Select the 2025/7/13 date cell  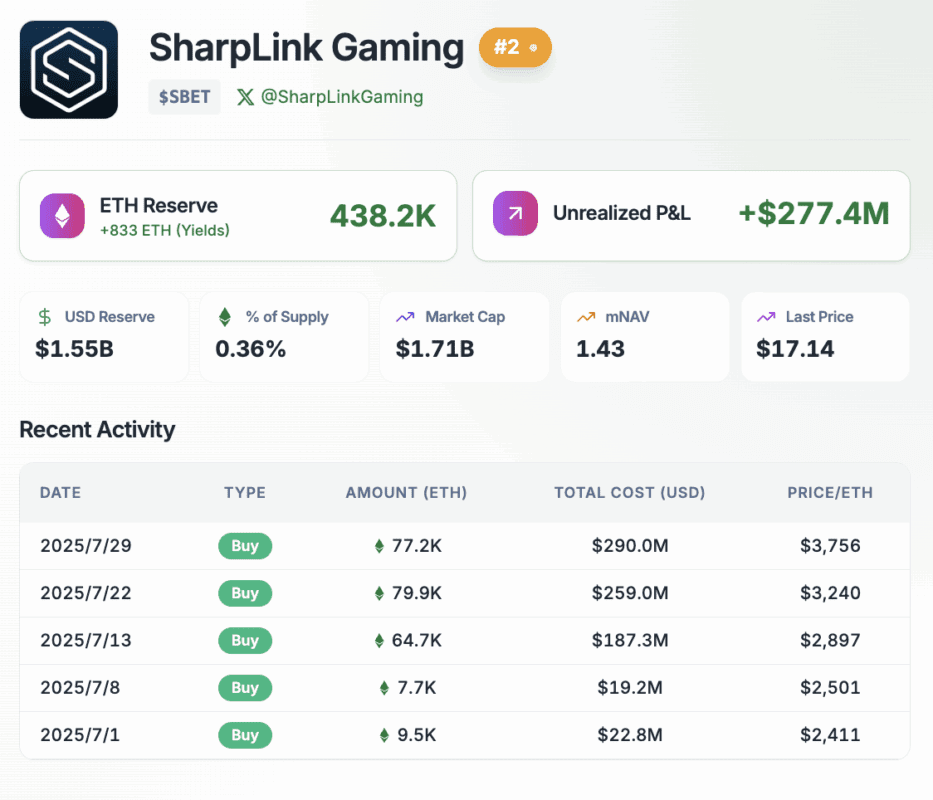coord(86,640)
